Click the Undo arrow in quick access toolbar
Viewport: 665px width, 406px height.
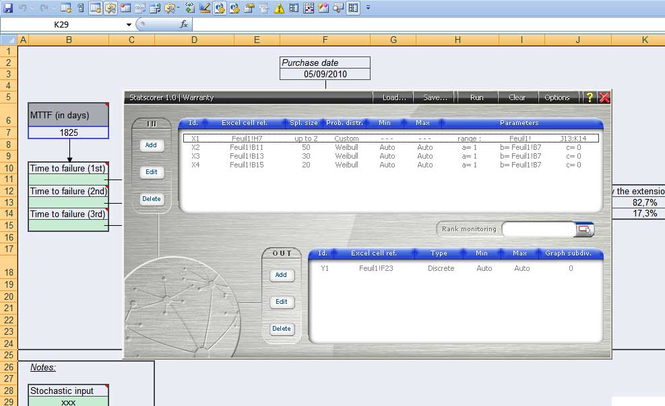coord(23,8)
